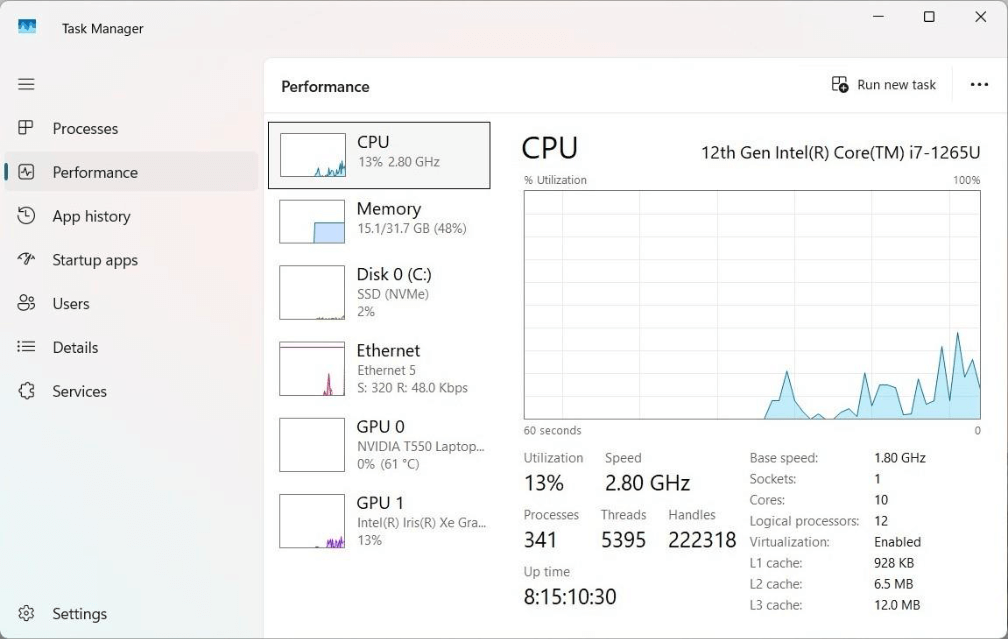Click the Task Manager app icon
The height and width of the screenshot is (639, 1008).
tap(27, 27)
